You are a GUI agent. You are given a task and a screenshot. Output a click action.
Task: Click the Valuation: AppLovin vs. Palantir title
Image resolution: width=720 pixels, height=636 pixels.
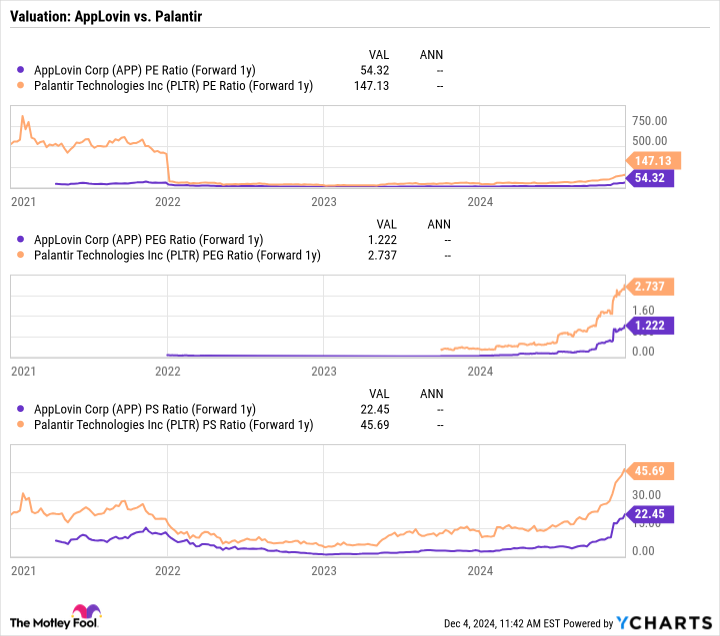coord(106,17)
